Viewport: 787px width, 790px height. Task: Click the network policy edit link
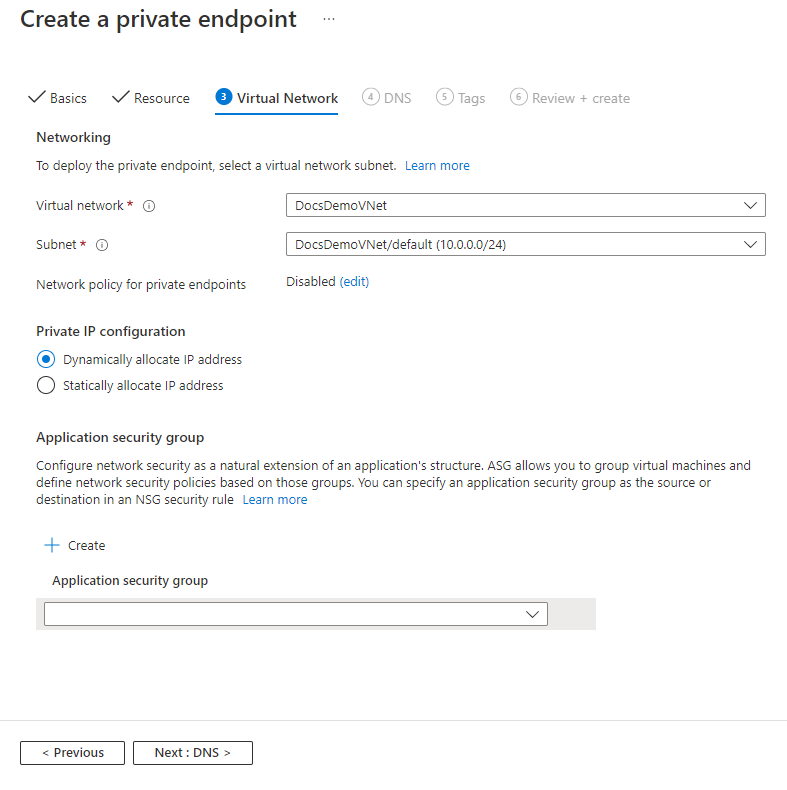(x=355, y=282)
